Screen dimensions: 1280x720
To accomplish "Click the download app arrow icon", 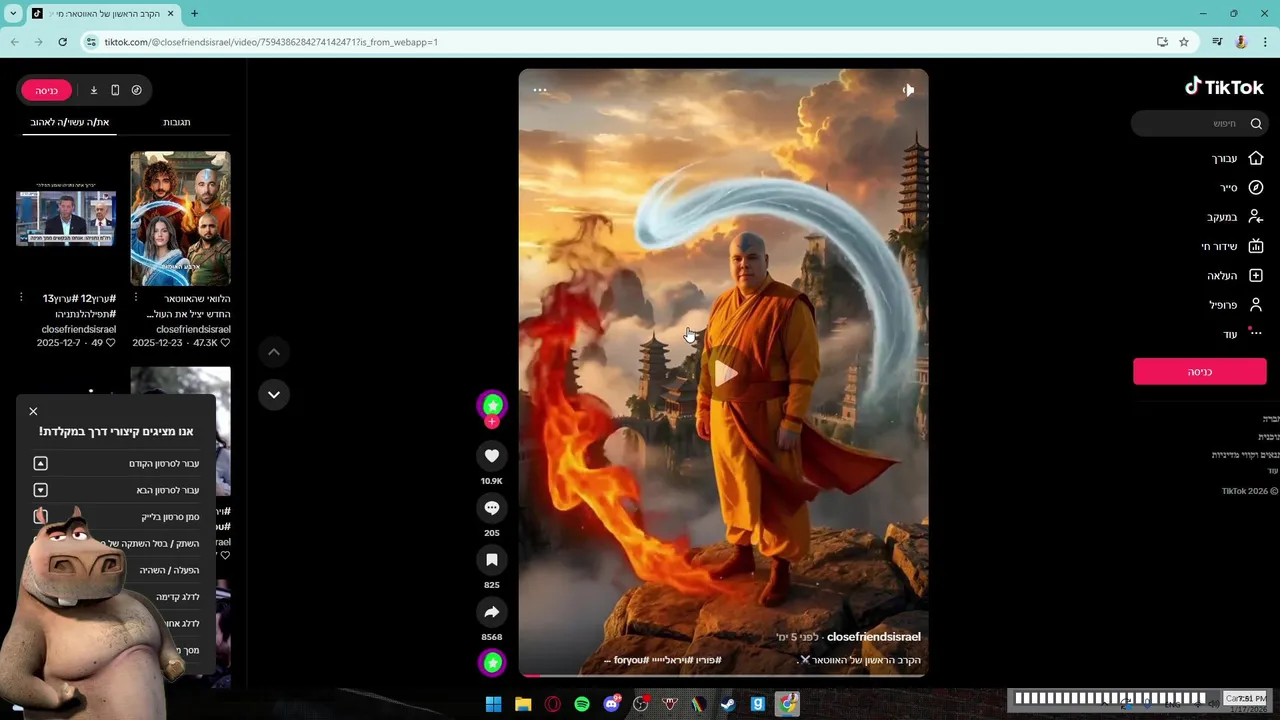I will [94, 90].
